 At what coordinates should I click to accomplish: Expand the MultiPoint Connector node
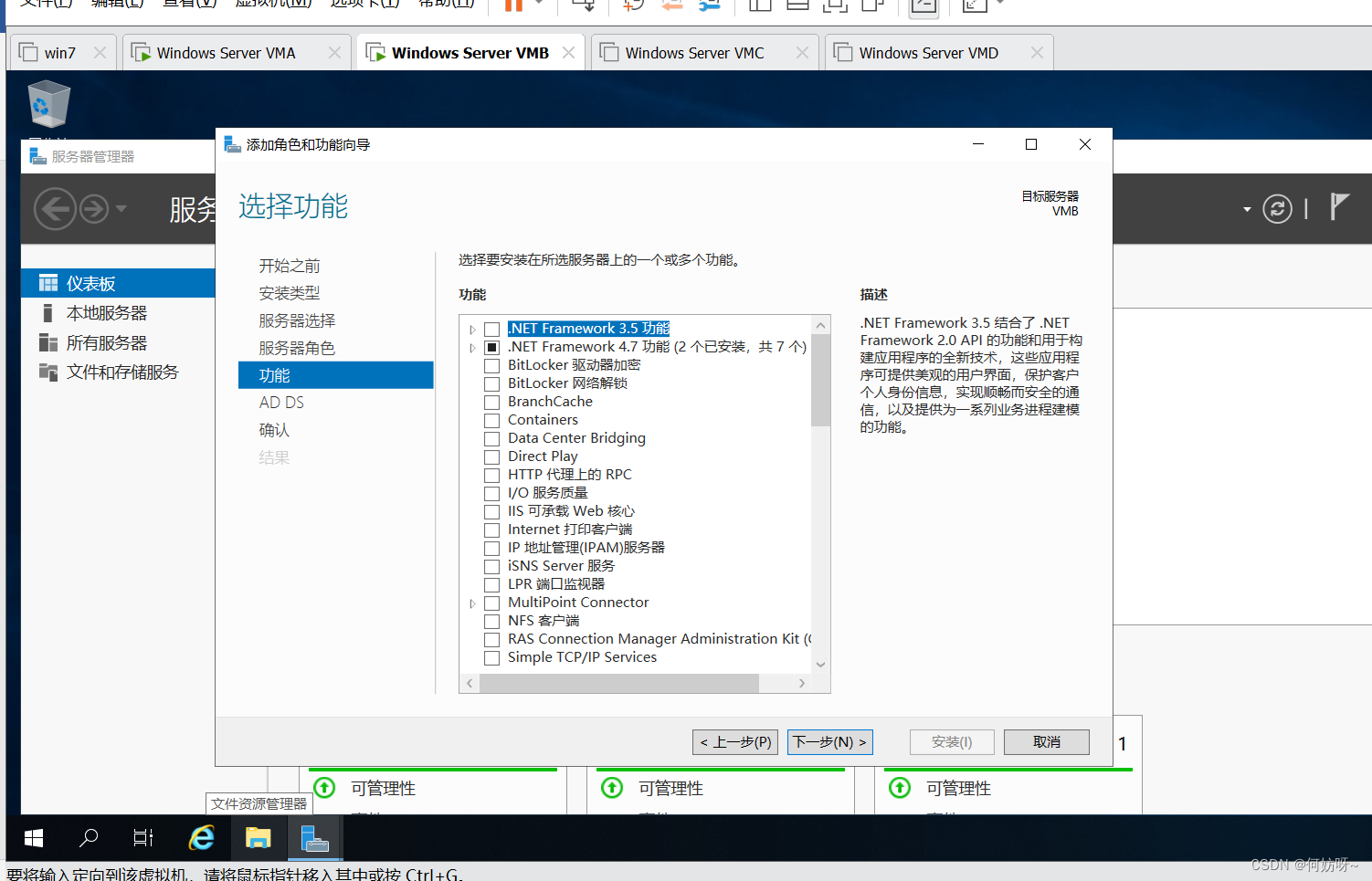(472, 603)
